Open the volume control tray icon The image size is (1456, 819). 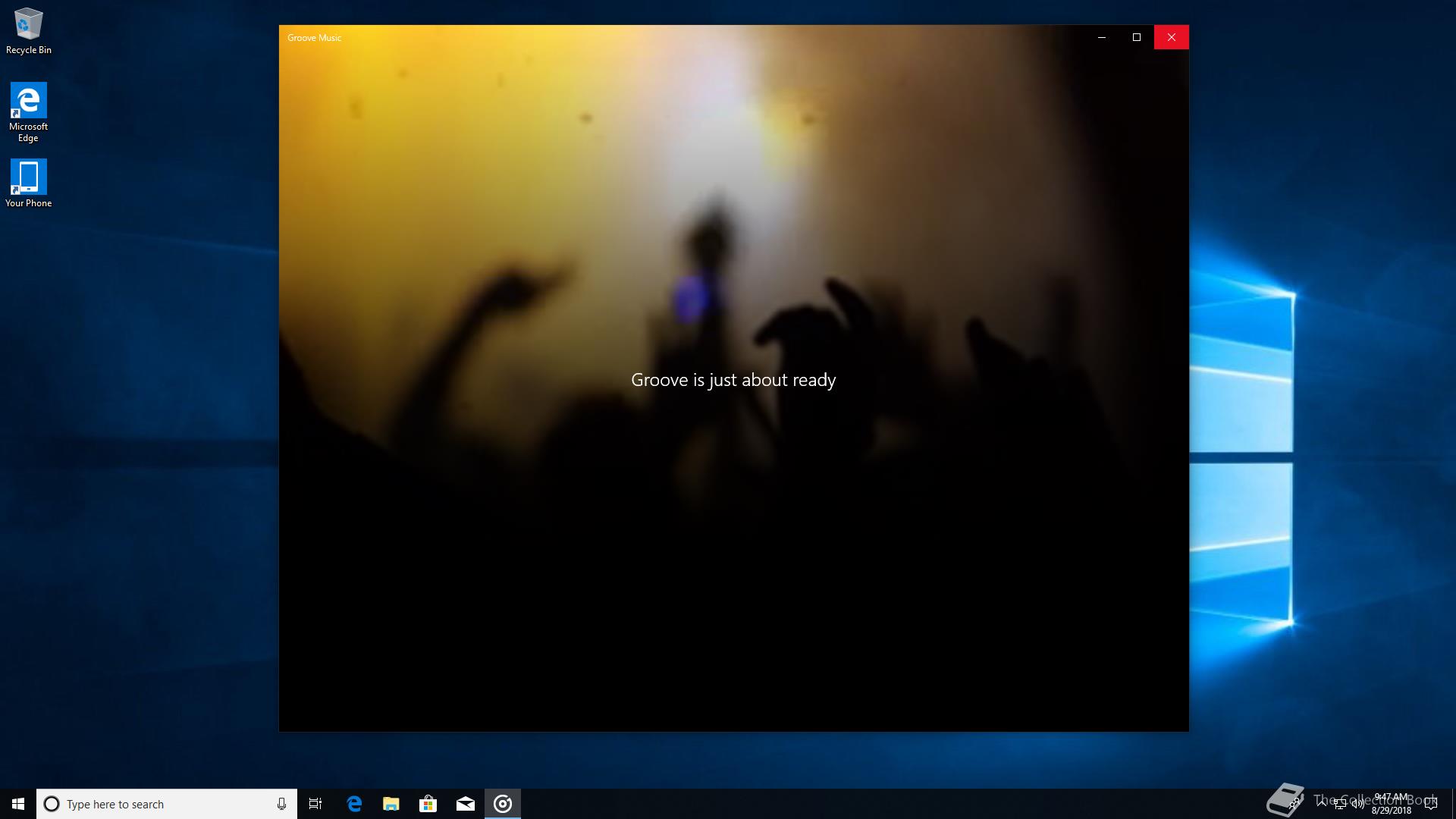click(1358, 804)
